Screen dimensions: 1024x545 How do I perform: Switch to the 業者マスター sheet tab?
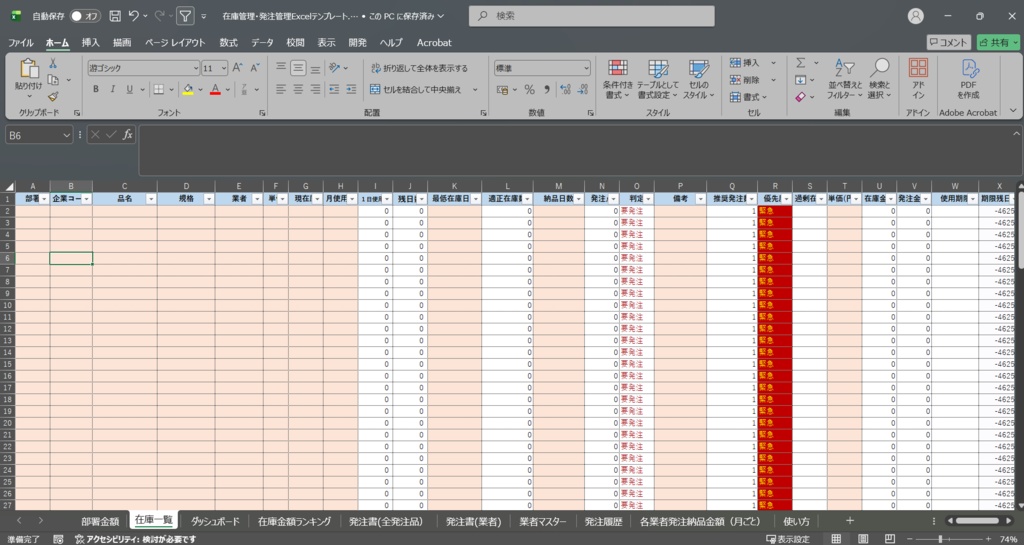(x=543, y=522)
